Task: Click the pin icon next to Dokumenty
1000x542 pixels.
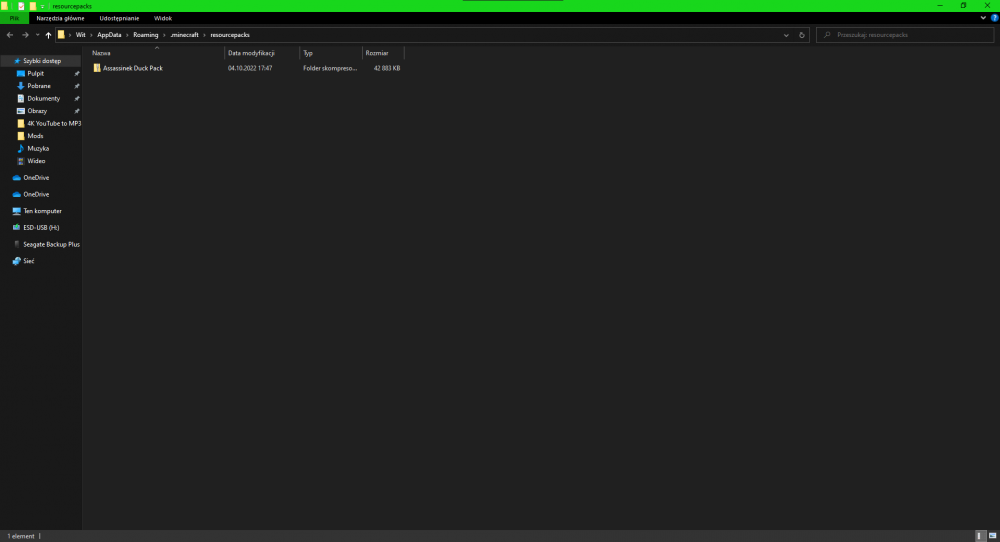Action: pyautogui.click(x=77, y=99)
